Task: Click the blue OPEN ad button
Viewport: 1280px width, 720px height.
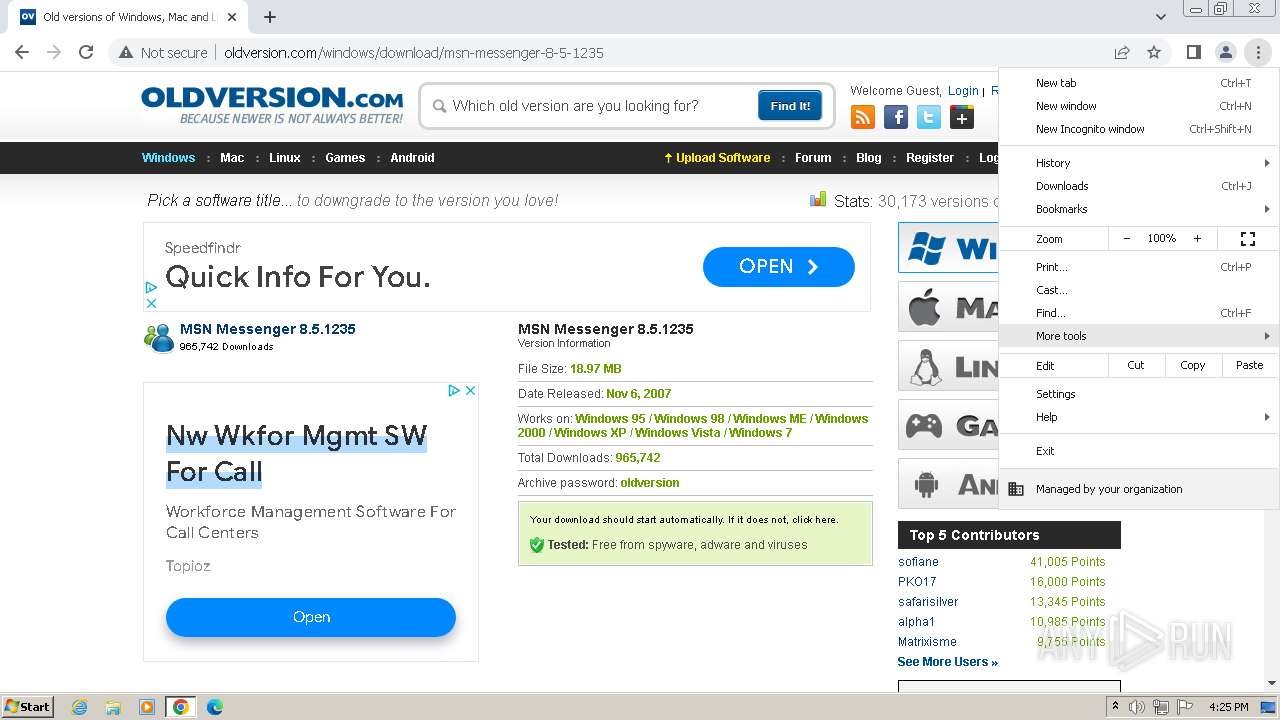Action: tap(779, 267)
